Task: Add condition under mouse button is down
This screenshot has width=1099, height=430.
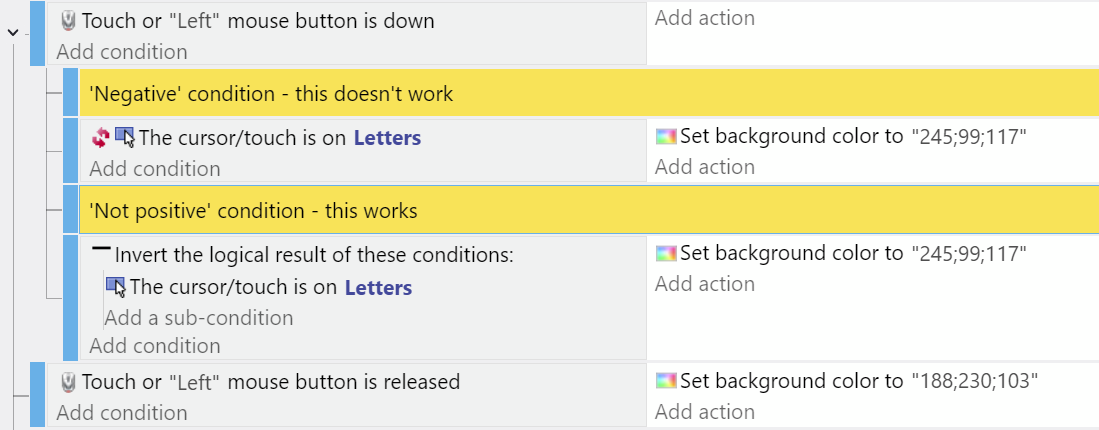Action: [x=122, y=52]
